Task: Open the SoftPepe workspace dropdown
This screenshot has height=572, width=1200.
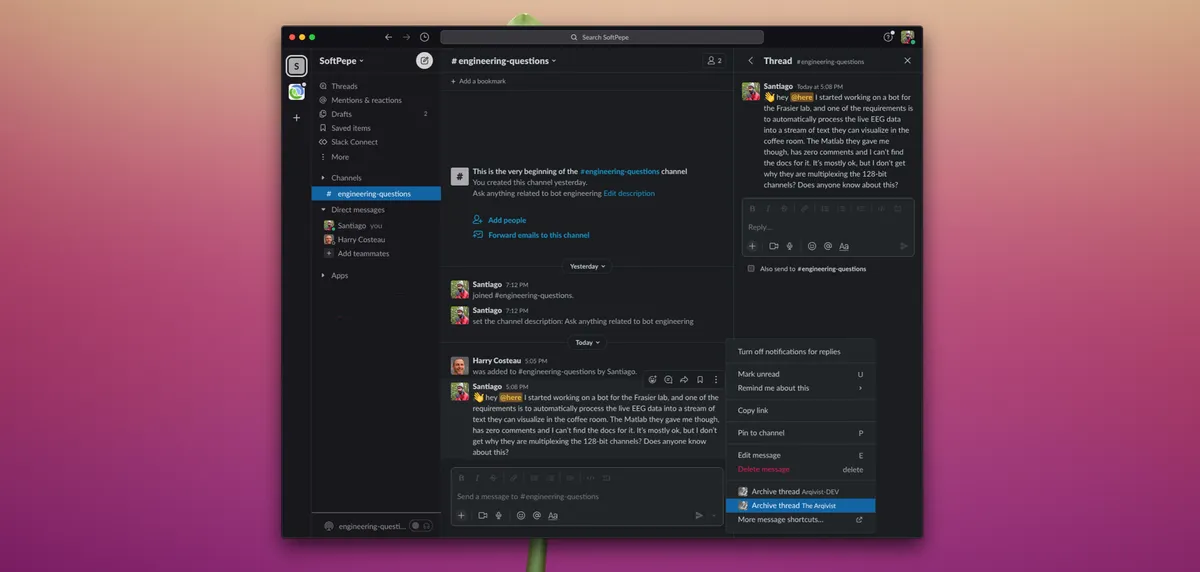Action: (341, 61)
